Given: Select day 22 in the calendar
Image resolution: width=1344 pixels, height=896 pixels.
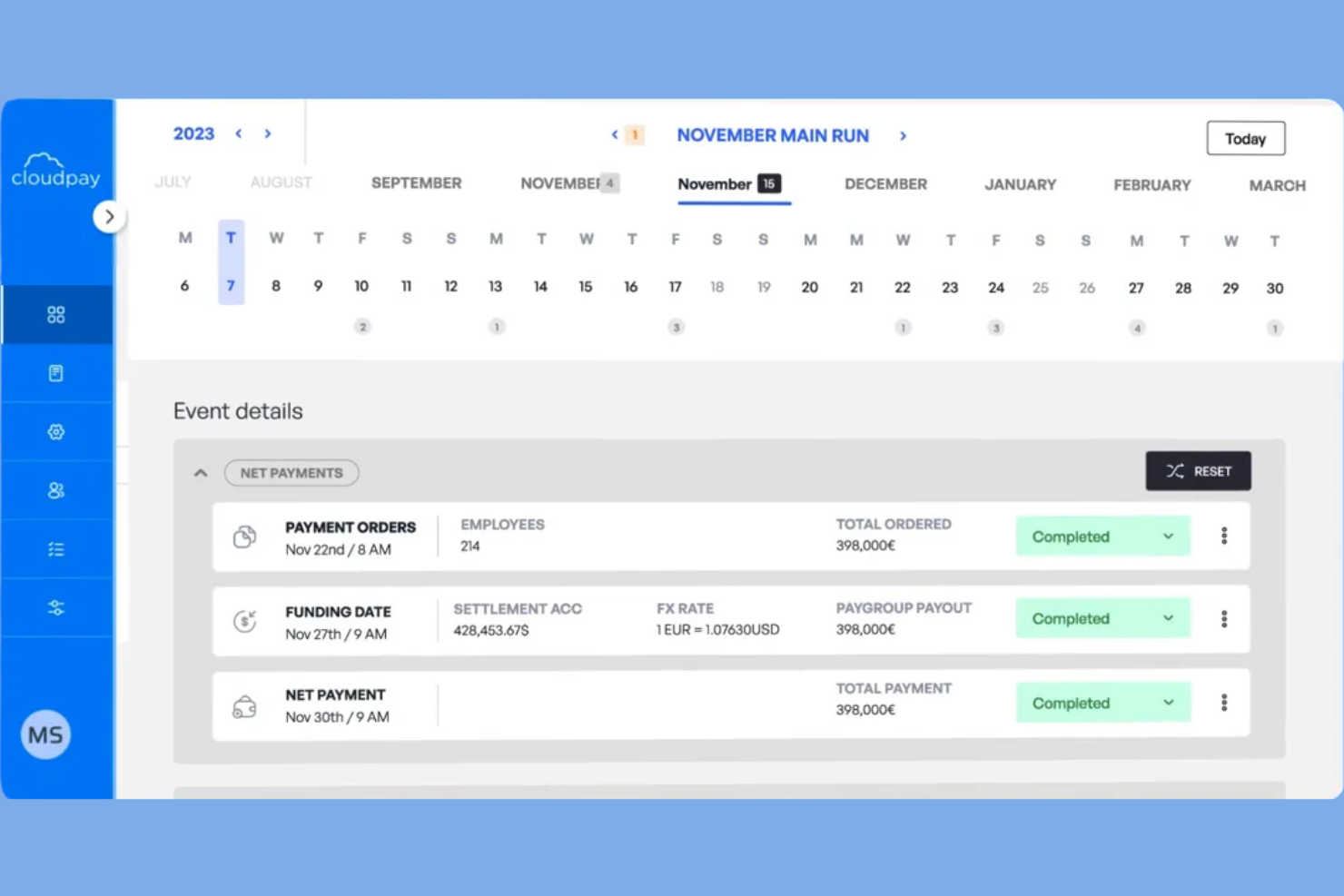Looking at the screenshot, I should tap(902, 288).
